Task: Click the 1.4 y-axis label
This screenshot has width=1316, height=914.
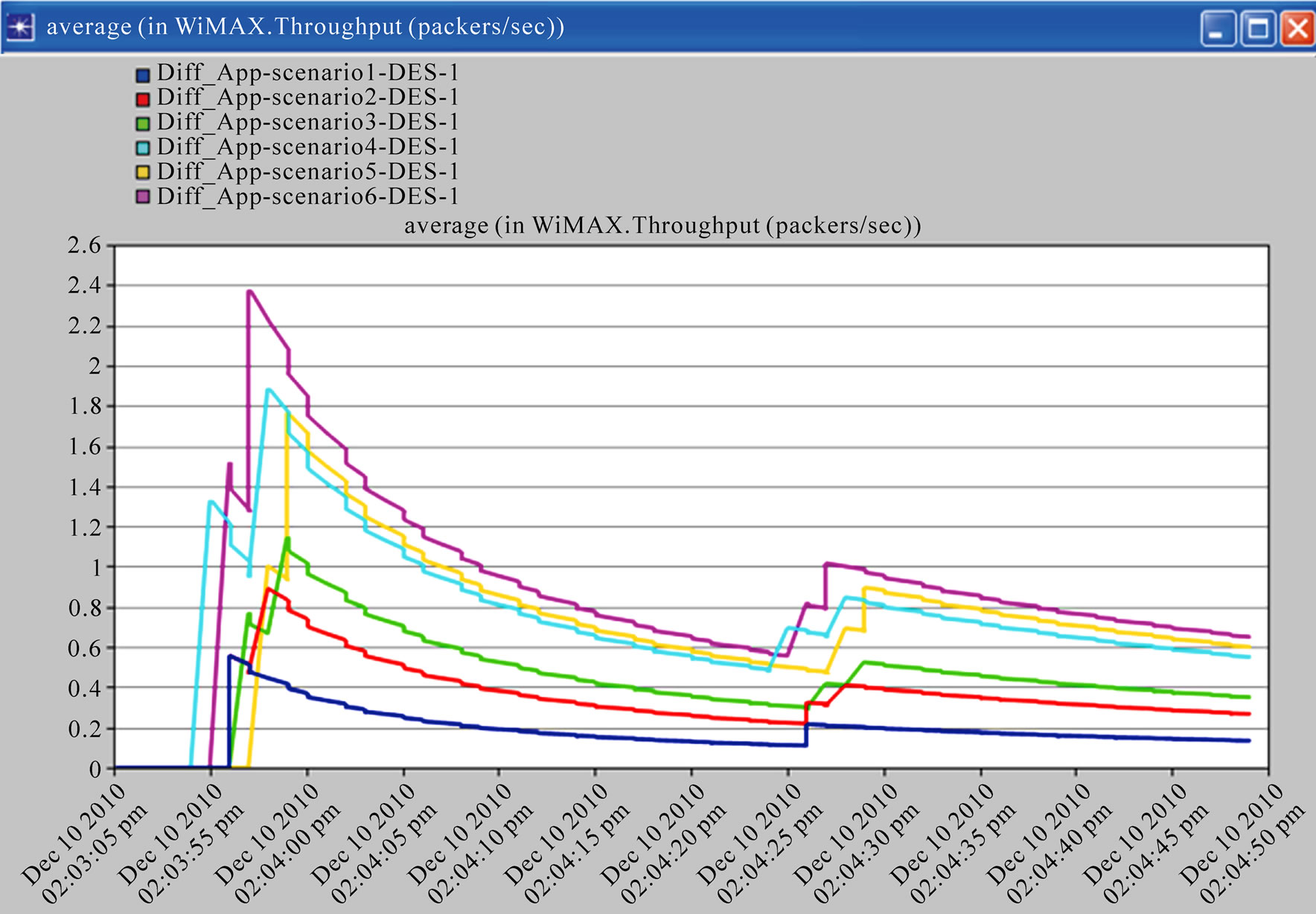Action: coord(84,487)
